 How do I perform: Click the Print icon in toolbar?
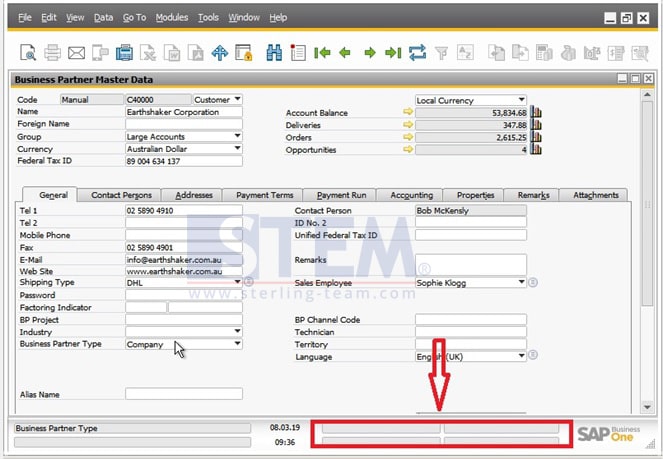[52, 53]
